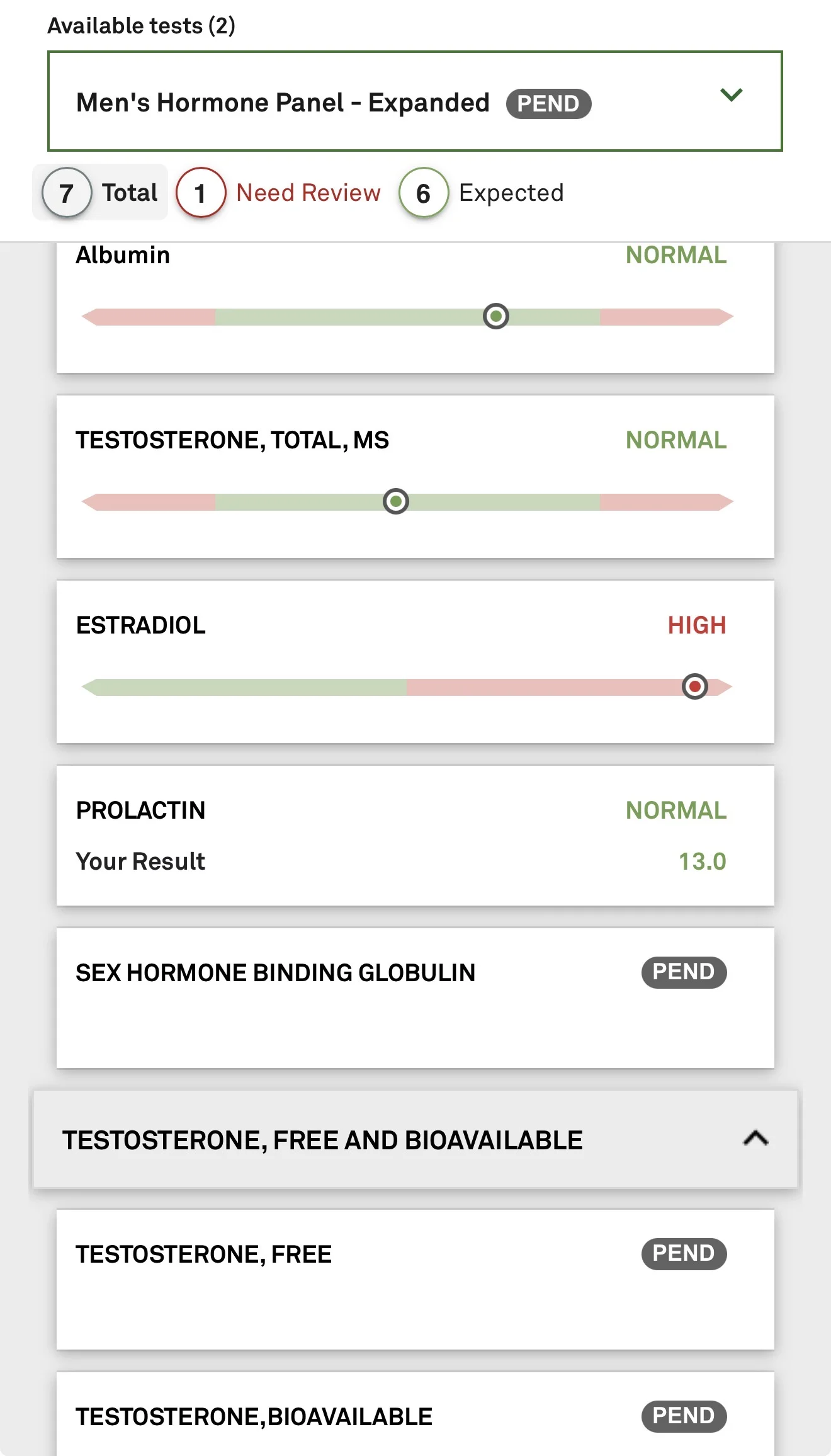Click the red Estradiol result marker
The image size is (831, 1456).
pyautogui.click(x=695, y=686)
